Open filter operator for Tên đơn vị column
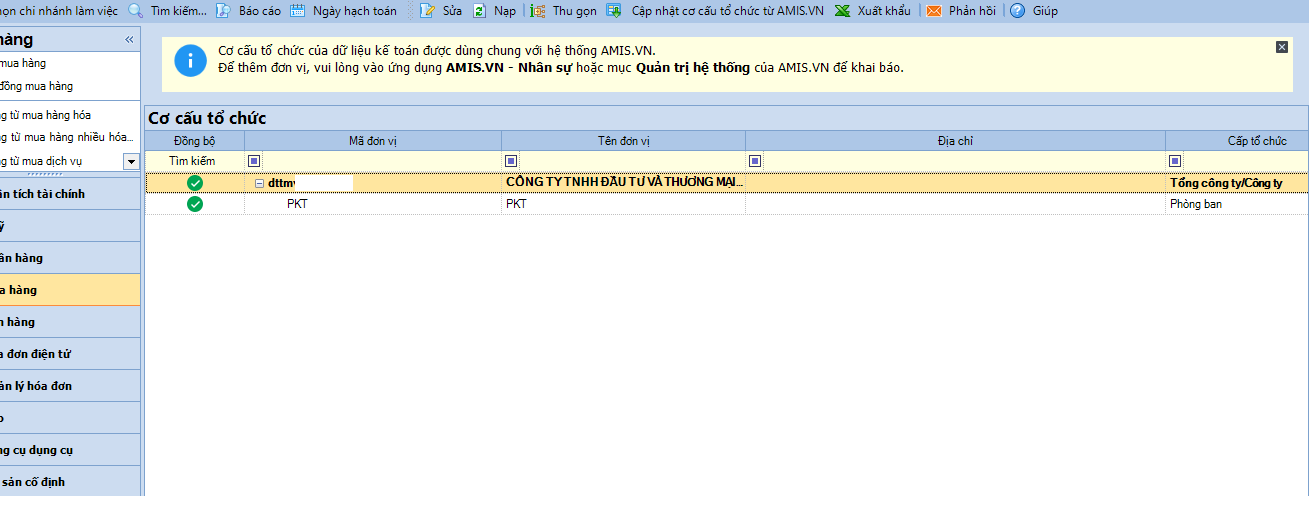Screen dimensions: 1309x531 (x=511, y=161)
